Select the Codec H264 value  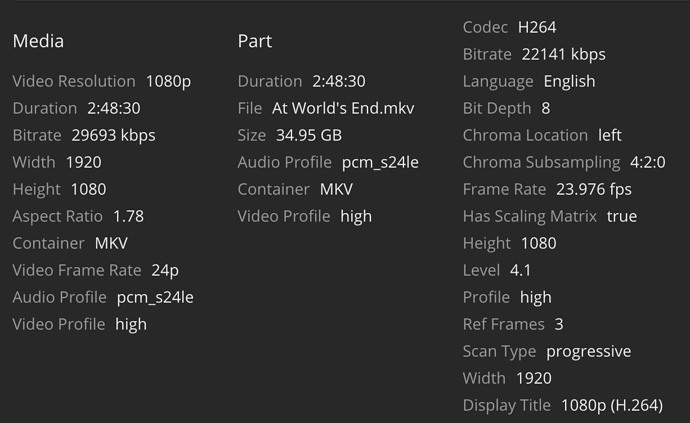coord(537,27)
